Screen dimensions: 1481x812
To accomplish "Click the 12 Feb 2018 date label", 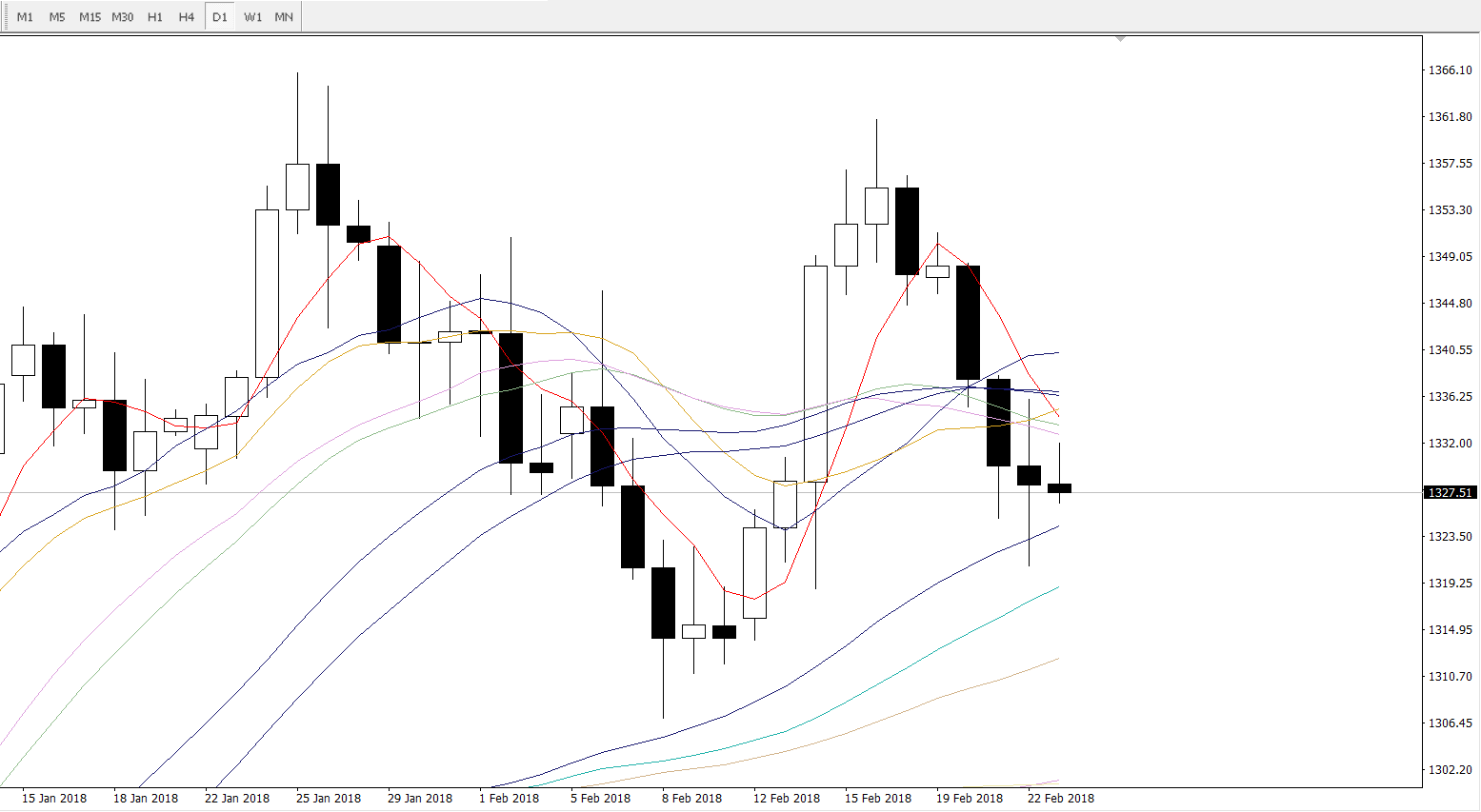I will point(786,799).
